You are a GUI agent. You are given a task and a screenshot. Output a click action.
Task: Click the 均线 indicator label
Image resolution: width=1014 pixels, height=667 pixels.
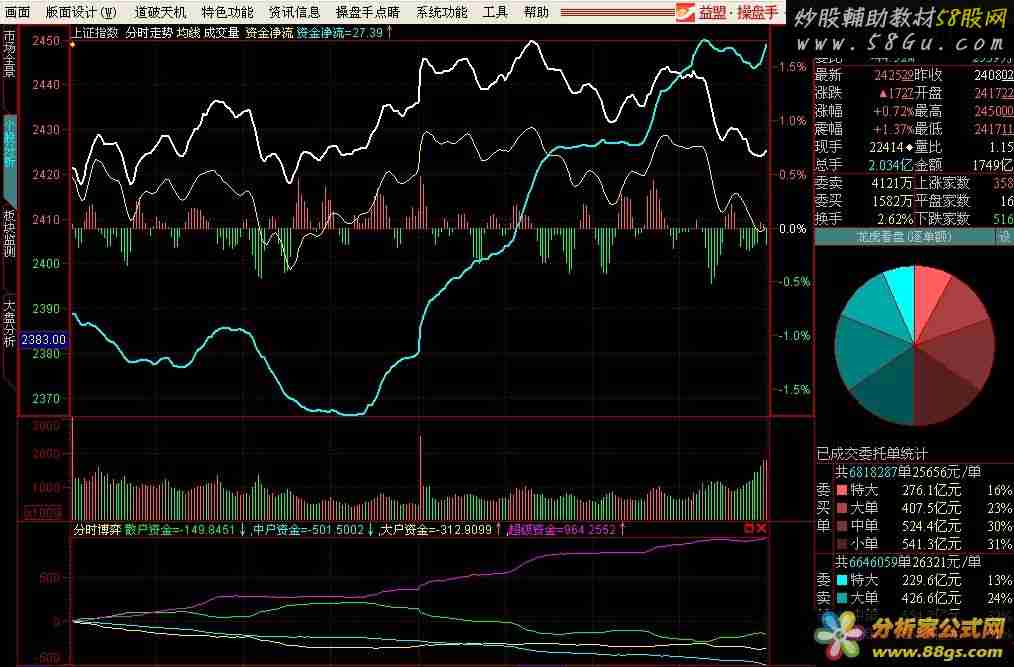pos(188,32)
